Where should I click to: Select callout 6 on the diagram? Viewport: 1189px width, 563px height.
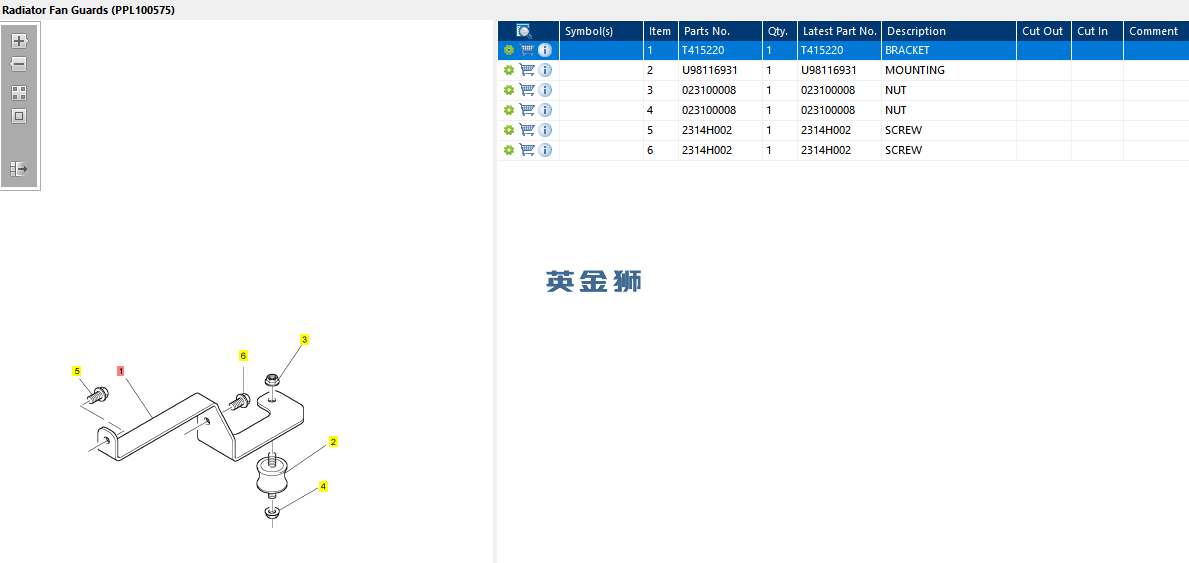click(x=243, y=355)
